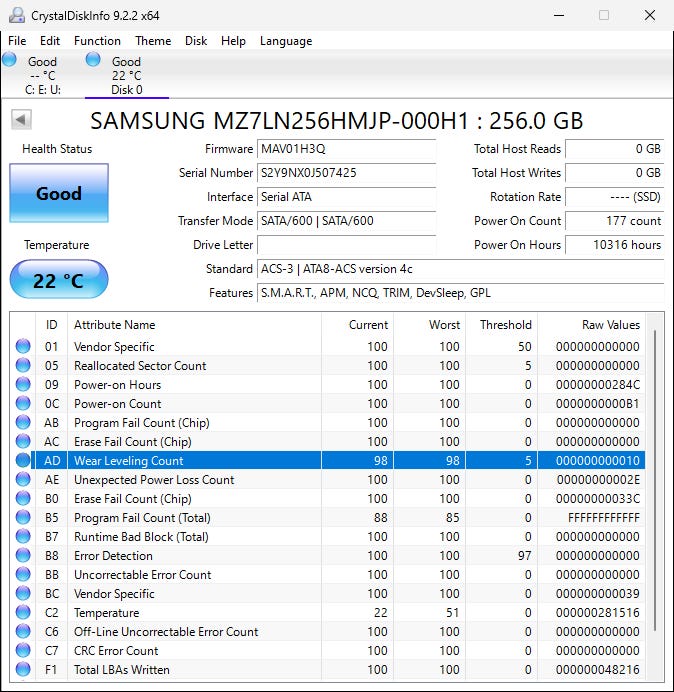
Task: Click the CrystalDiskInfo app icon in title bar
Action: point(17,15)
